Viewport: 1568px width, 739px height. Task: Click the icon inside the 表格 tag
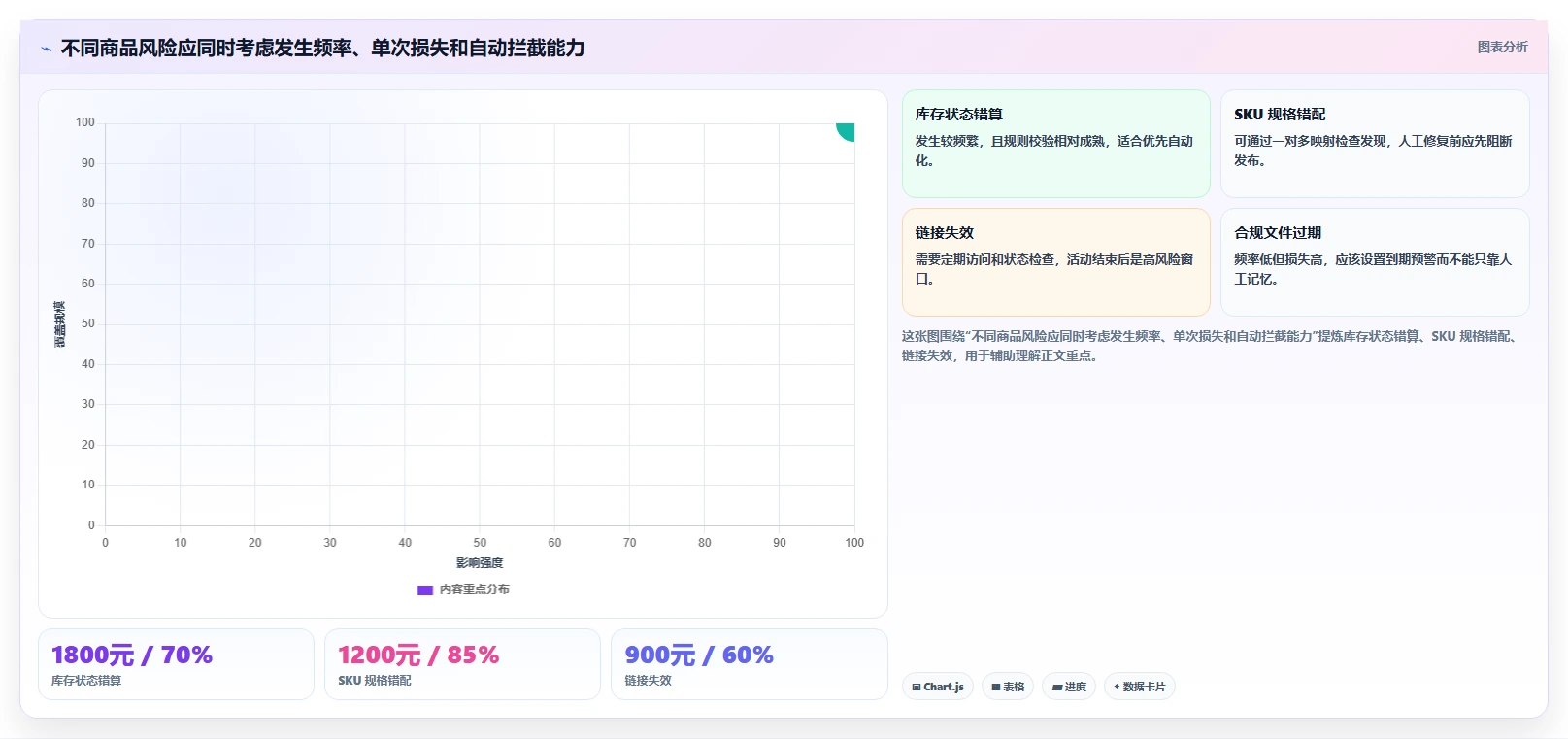995,687
